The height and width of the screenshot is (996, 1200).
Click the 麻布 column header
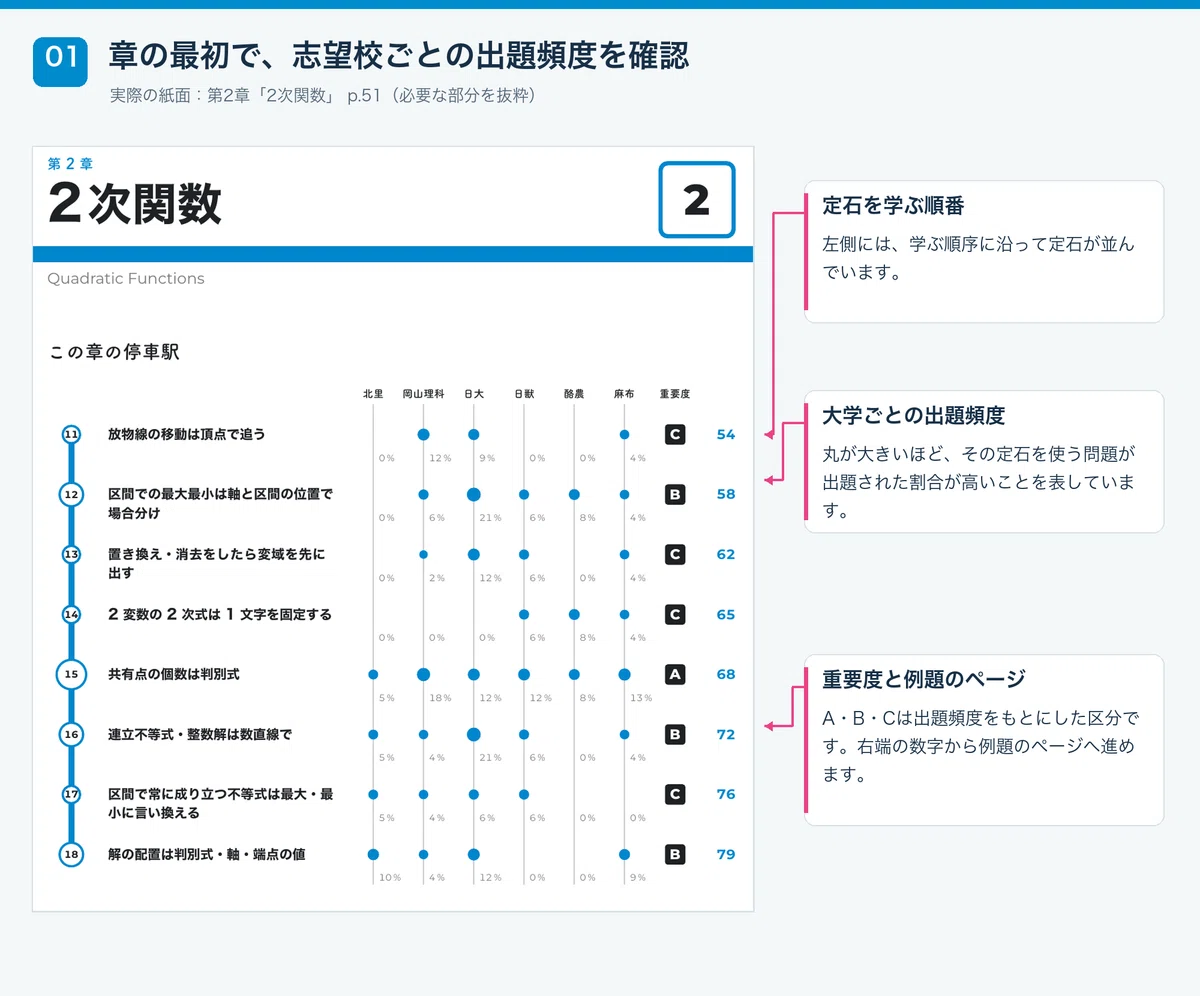point(624,394)
